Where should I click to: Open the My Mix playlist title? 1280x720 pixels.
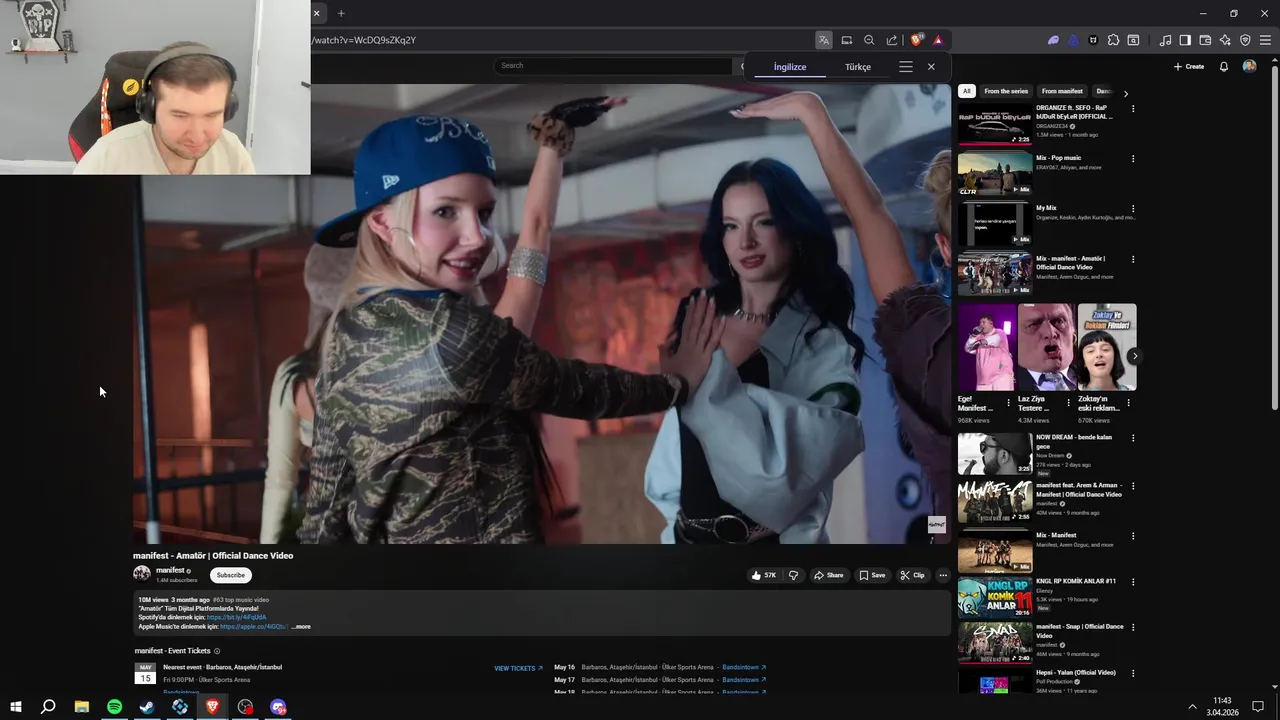tap(1046, 208)
